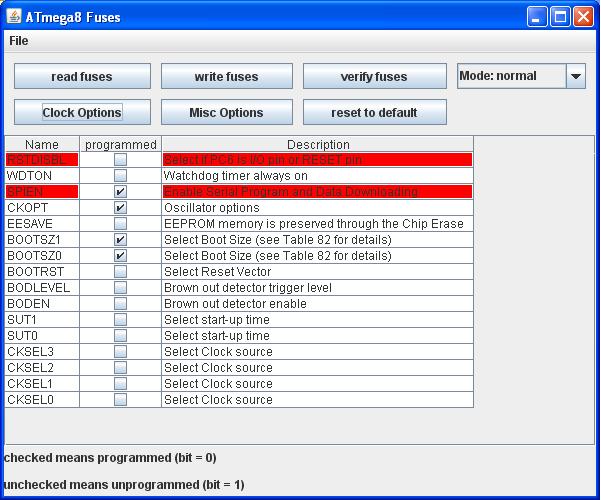
Task: Select the EESAVE name cell
Action: pyautogui.click(x=42, y=224)
